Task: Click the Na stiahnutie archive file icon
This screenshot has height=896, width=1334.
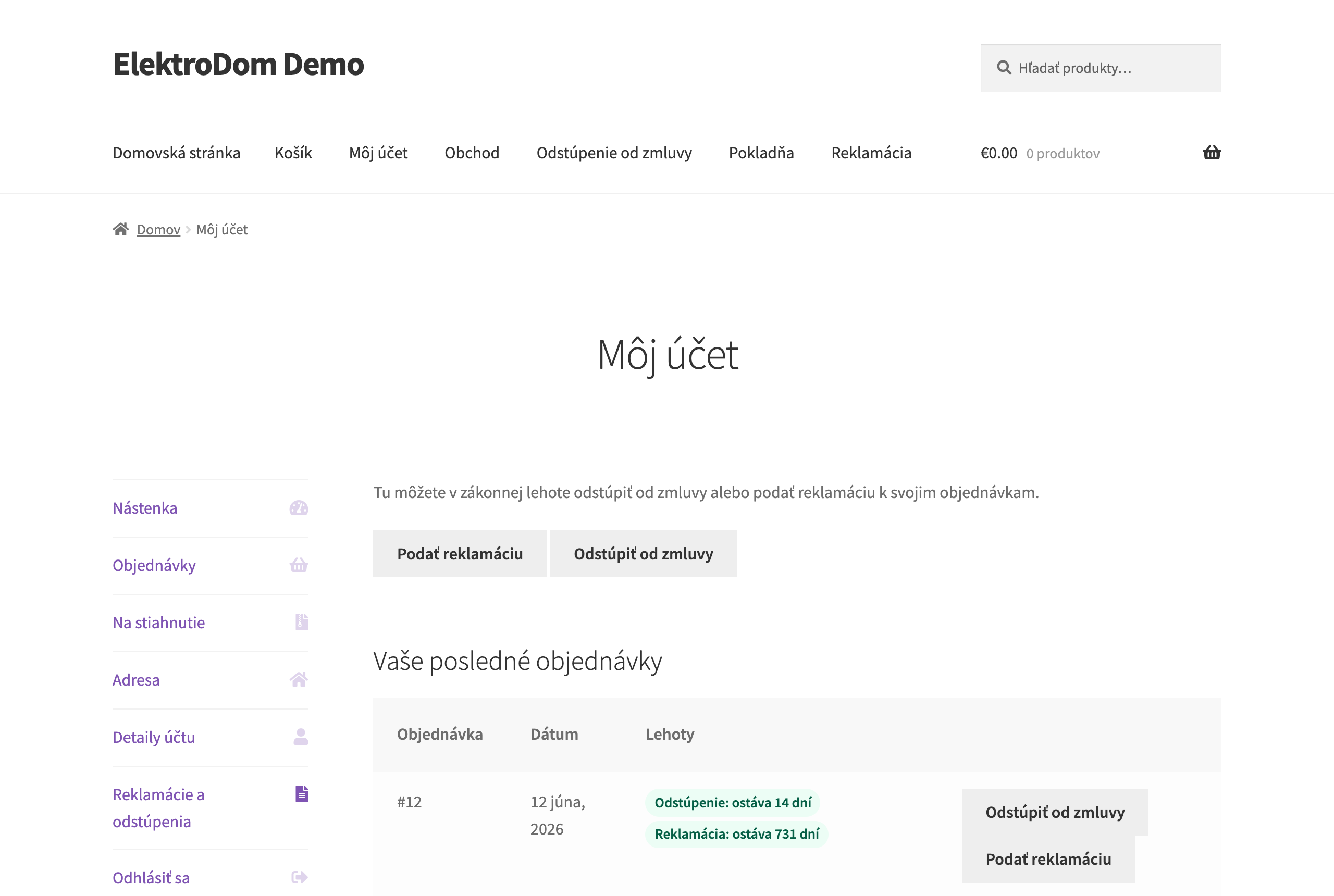Action: pyautogui.click(x=302, y=623)
